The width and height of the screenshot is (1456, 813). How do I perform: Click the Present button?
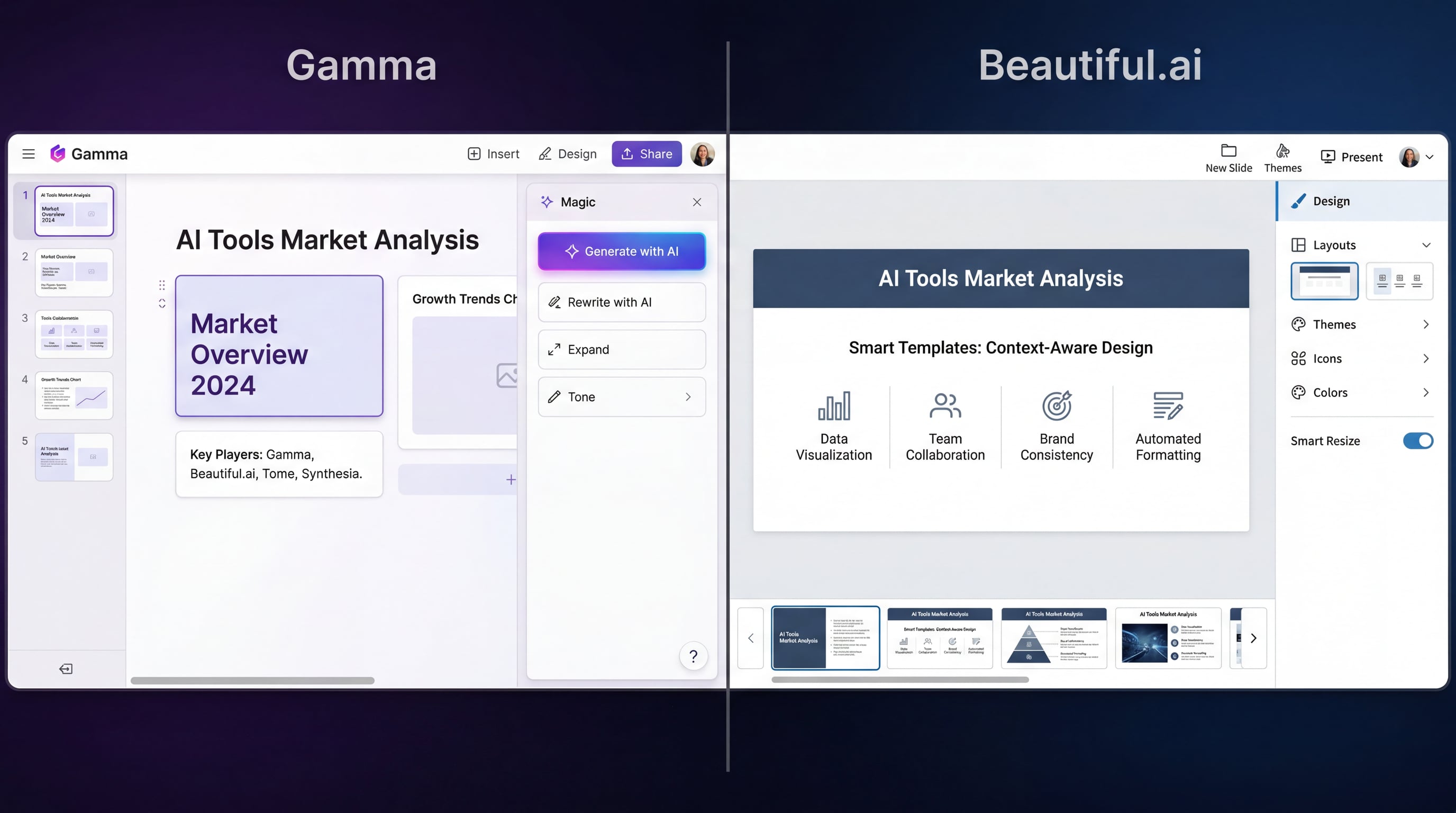[x=1351, y=157]
